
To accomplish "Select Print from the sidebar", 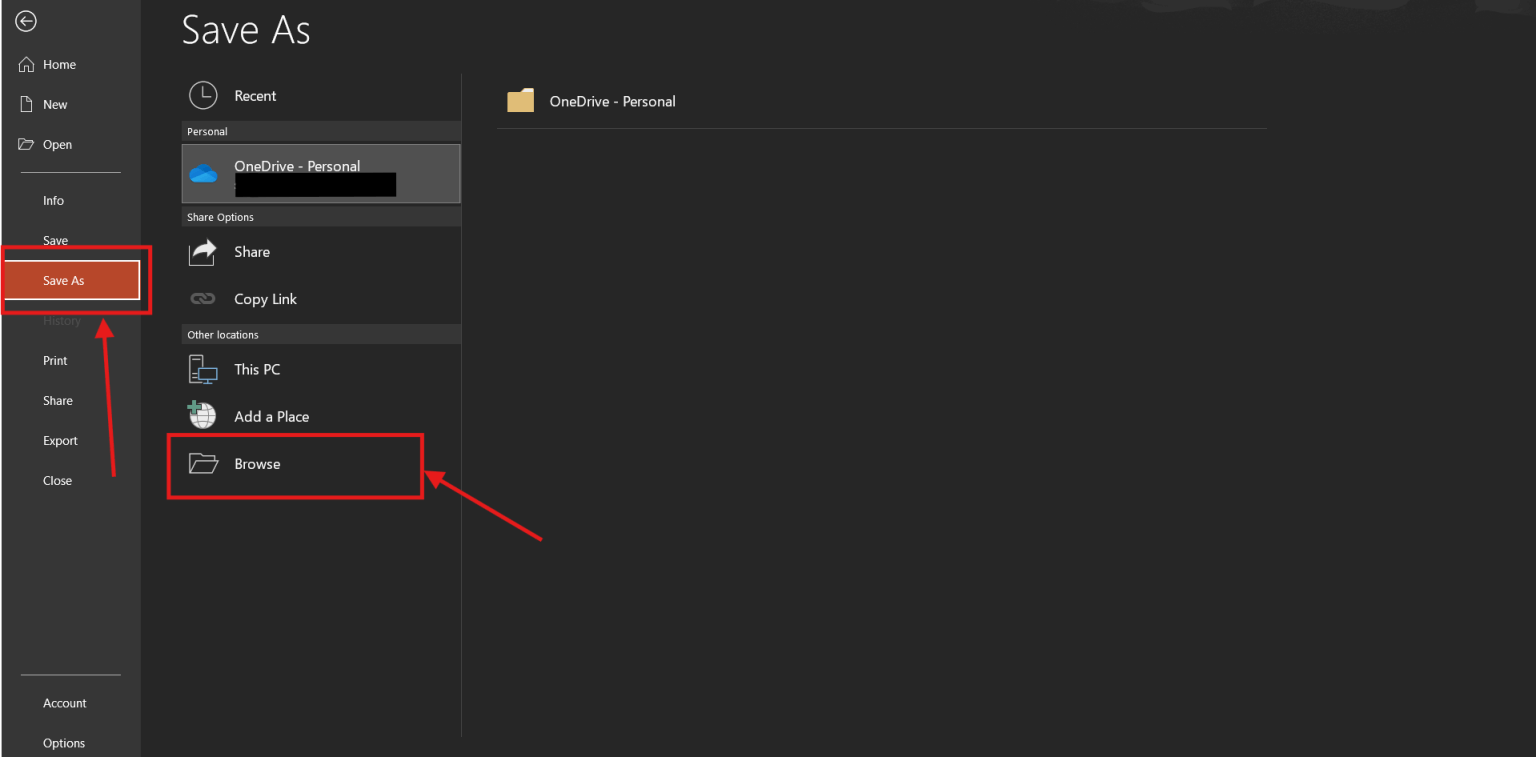I will 55,360.
